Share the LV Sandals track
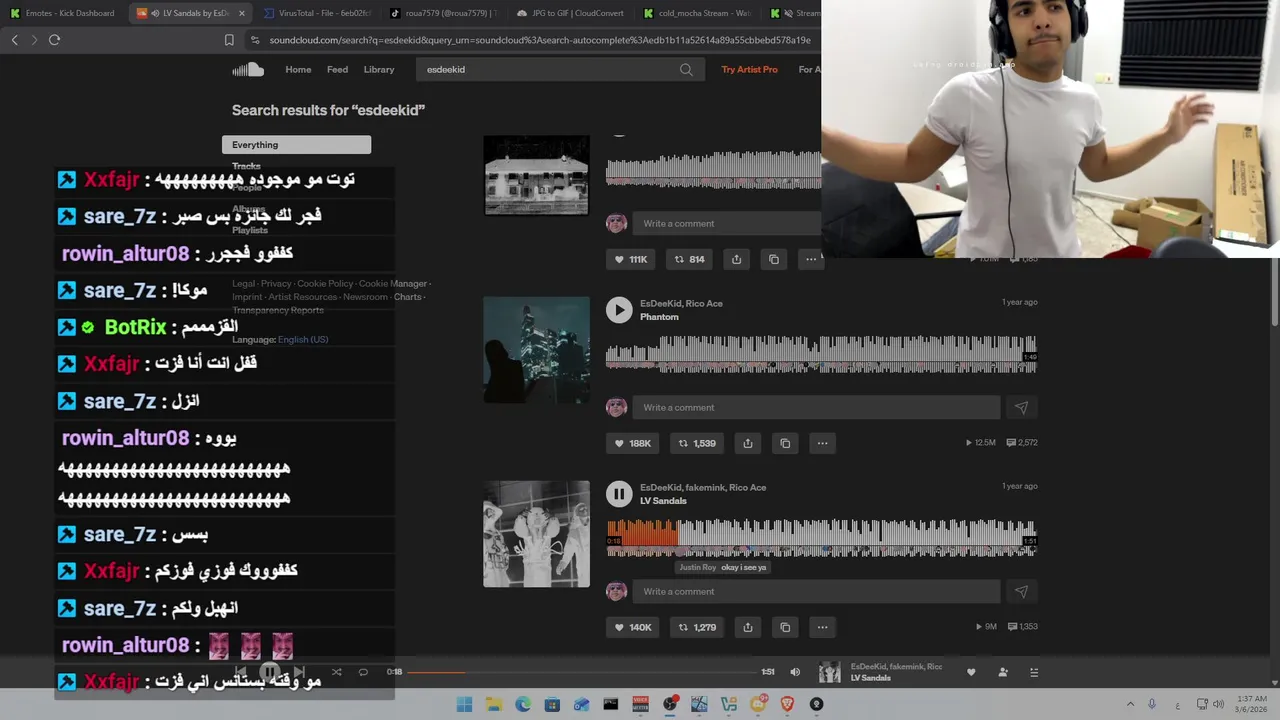Viewport: 1280px width, 720px height. tap(748, 627)
